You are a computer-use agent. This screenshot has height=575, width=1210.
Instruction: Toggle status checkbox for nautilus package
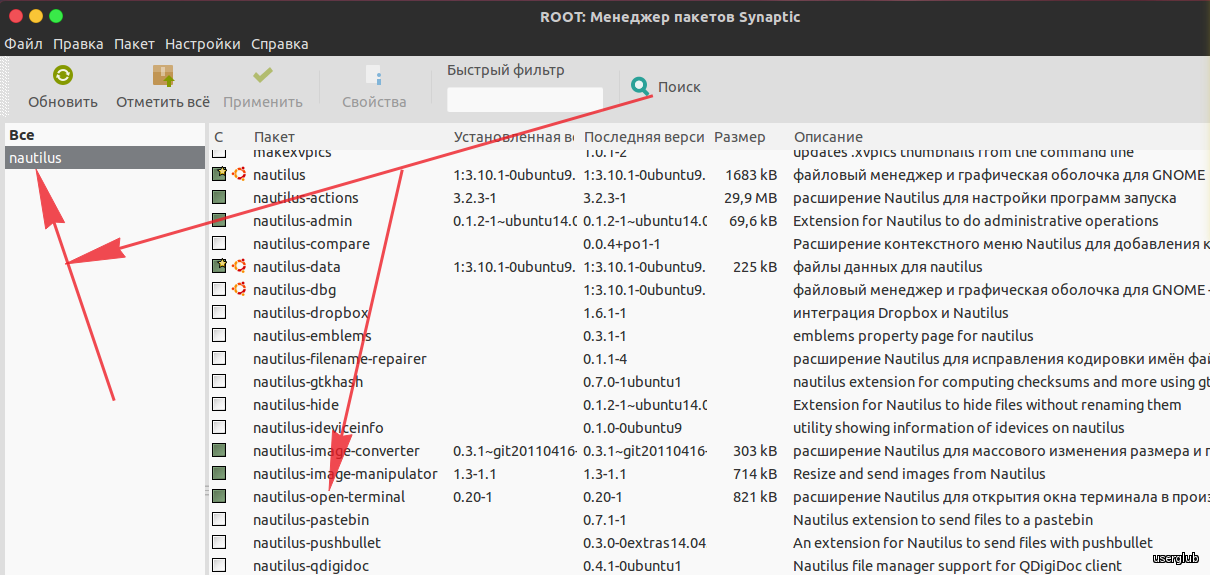[219, 174]
